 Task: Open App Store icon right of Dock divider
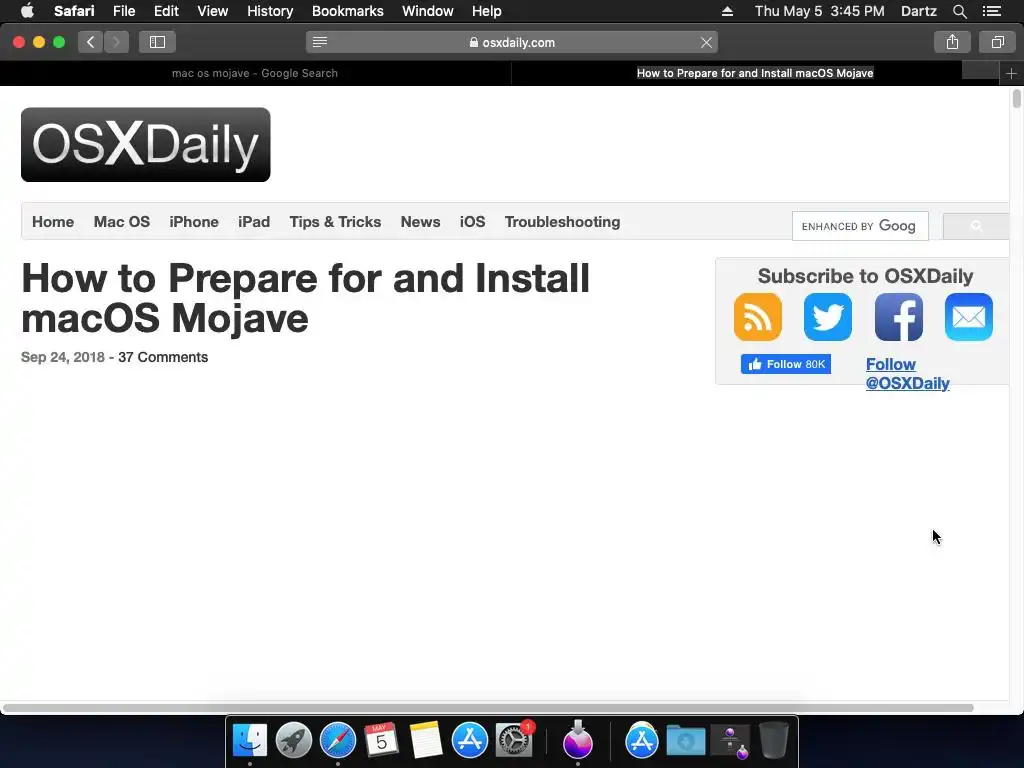641,741
